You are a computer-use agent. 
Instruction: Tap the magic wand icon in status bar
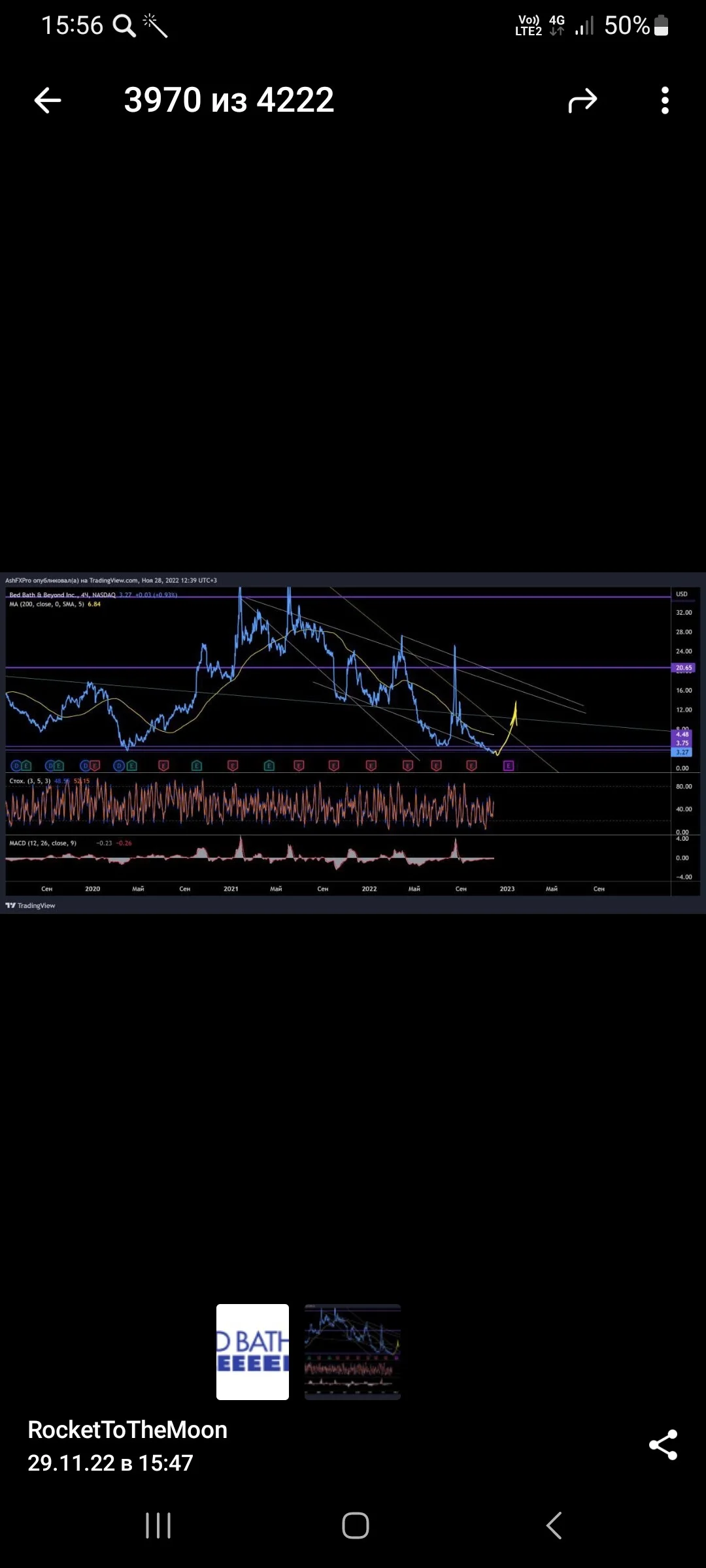pyautogui.click(x=155, y=25)
